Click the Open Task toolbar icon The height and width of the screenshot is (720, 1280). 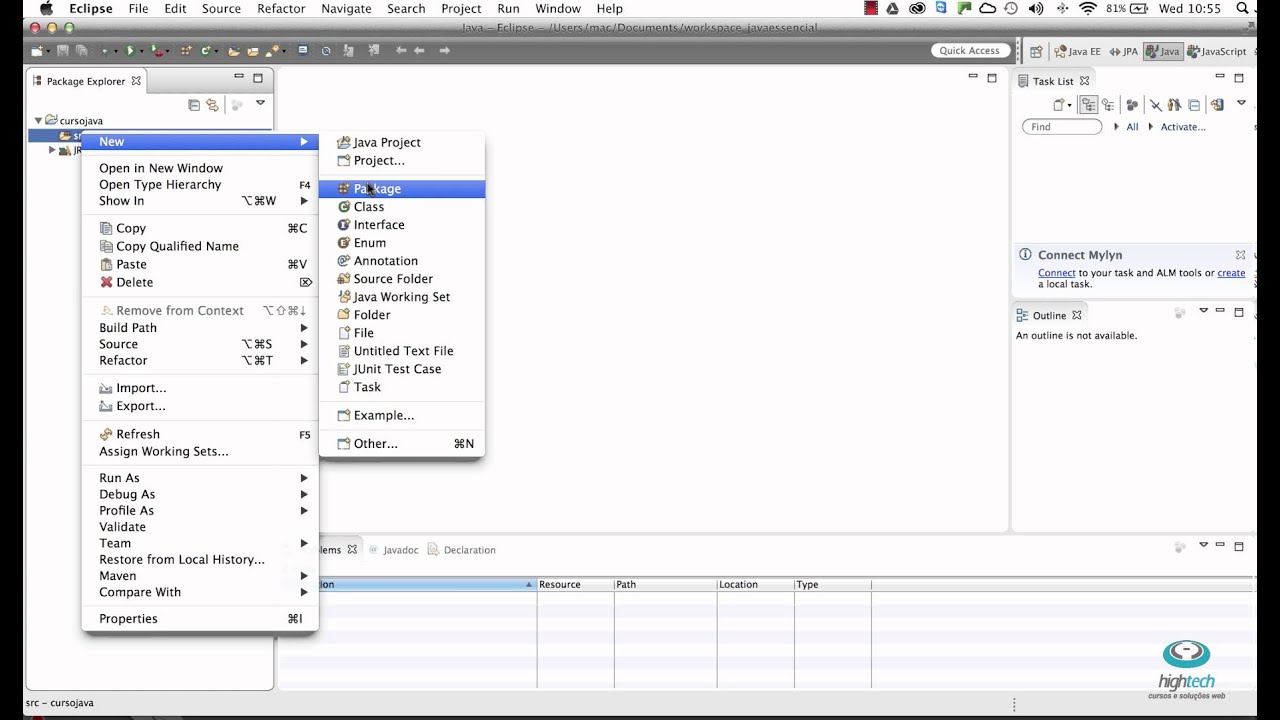pyautogui.click(x=253, y=50)
